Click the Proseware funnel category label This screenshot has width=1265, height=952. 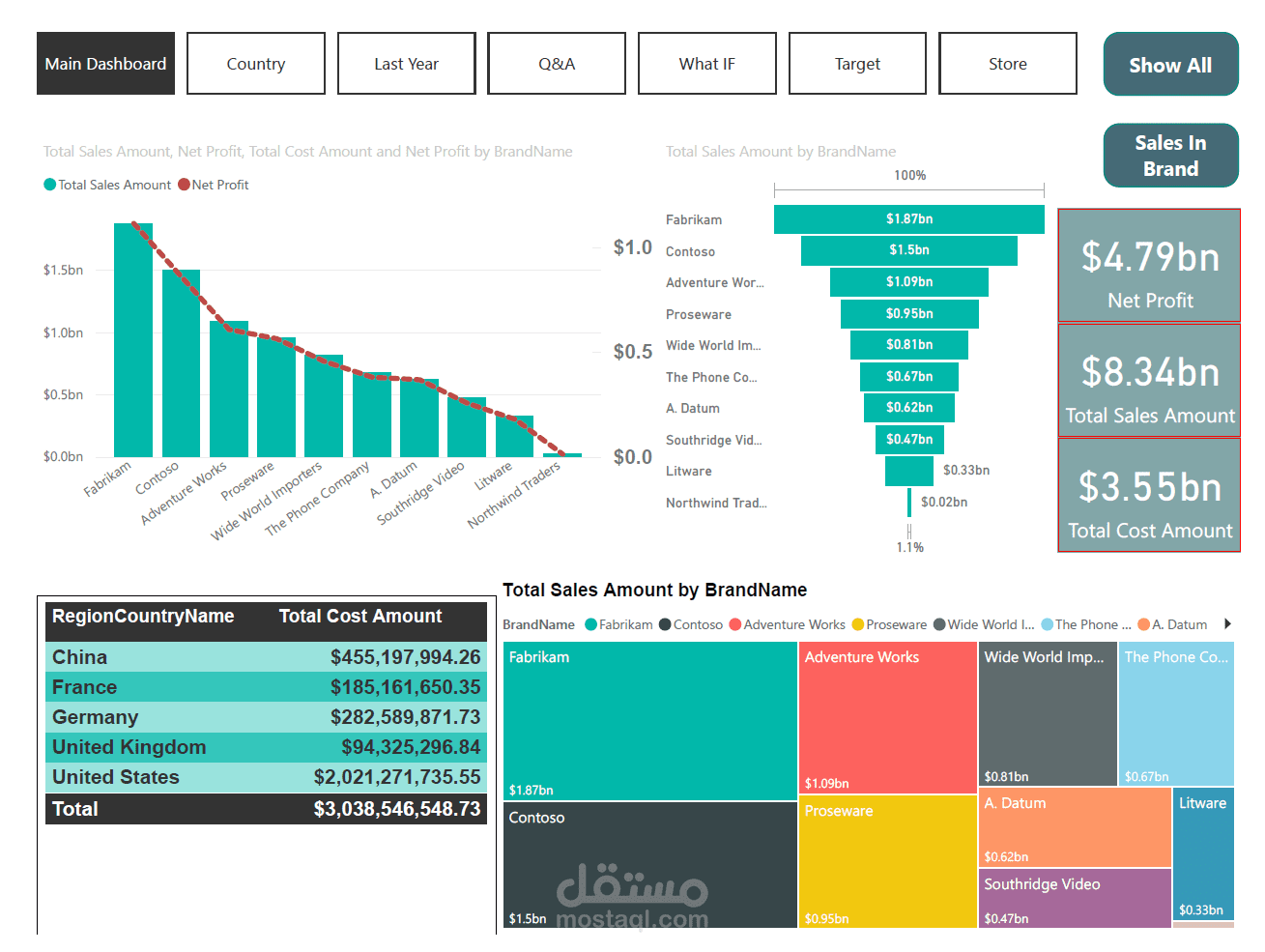pyautogui.click(x=699, y=314)
